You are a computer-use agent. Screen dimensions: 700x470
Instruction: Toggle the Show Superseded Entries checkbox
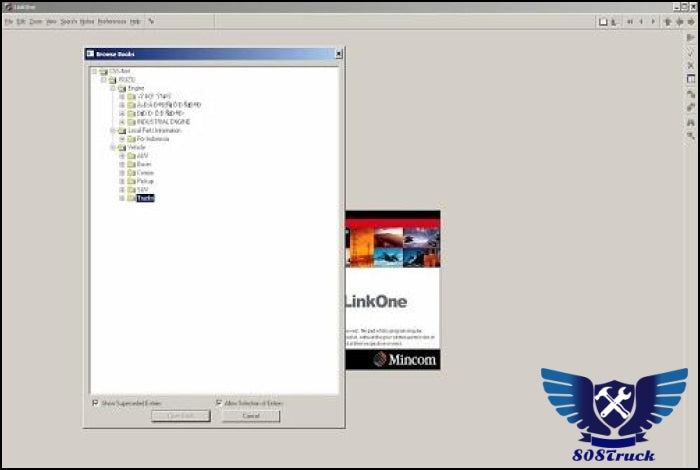point(95,403)
